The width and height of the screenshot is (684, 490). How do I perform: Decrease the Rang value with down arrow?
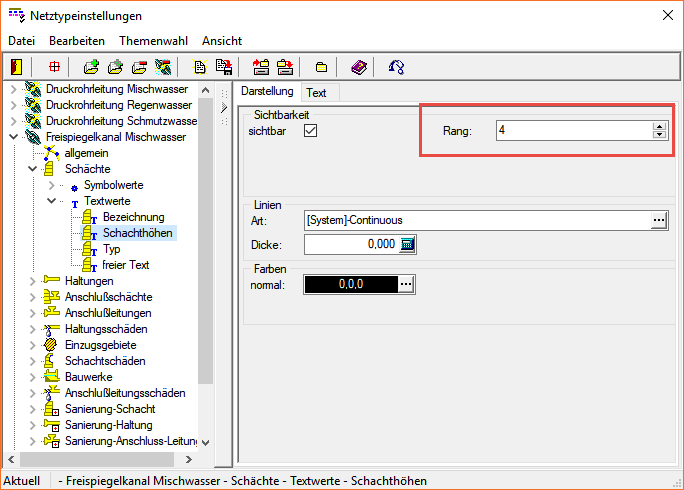[659, 135]
